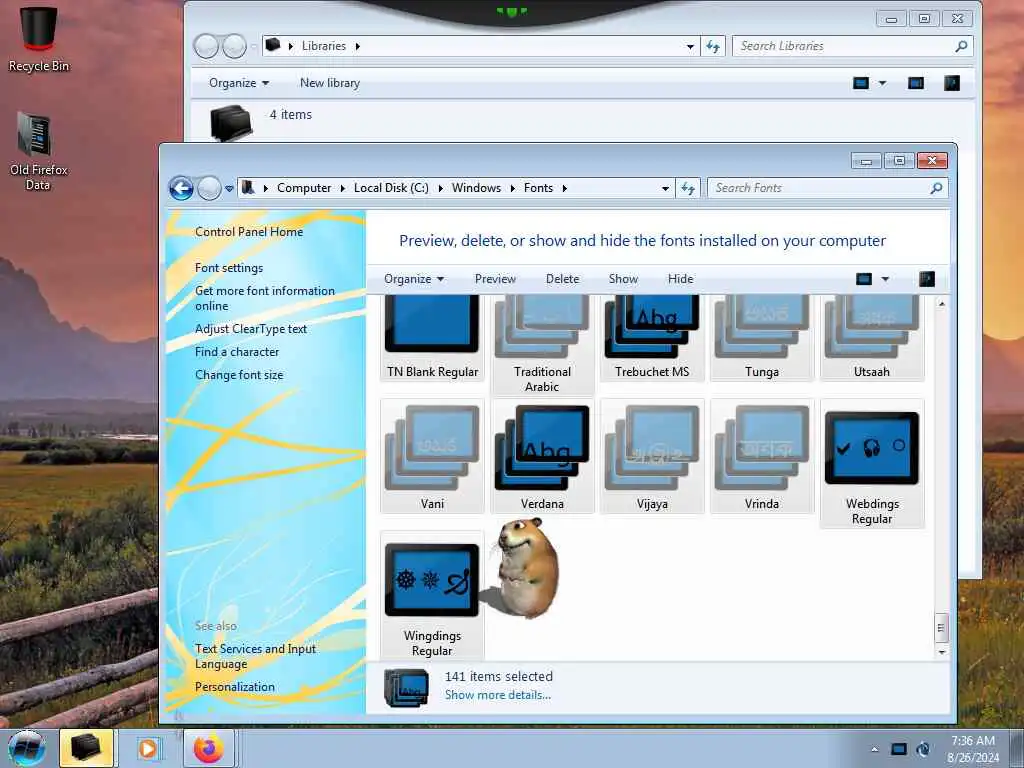The width and height of the screenshot is (1024, 768).
Task: Open Font settings link
Action: pos(229,268)
